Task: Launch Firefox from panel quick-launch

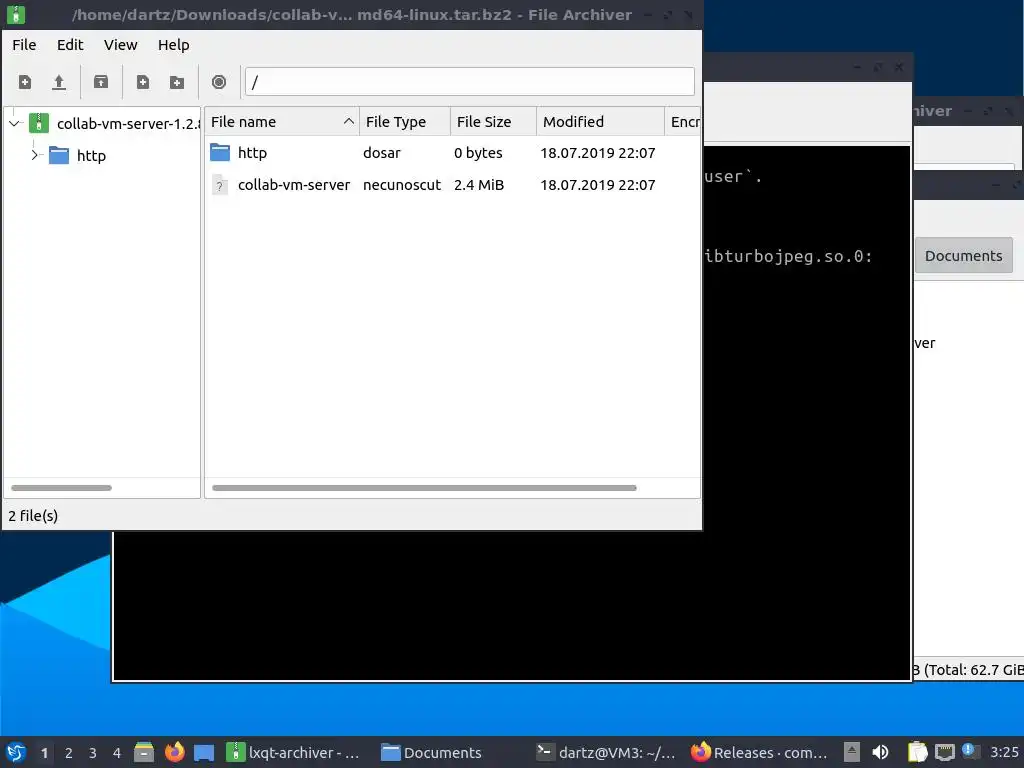Action: pyautogui.click(x=174, y=752)
